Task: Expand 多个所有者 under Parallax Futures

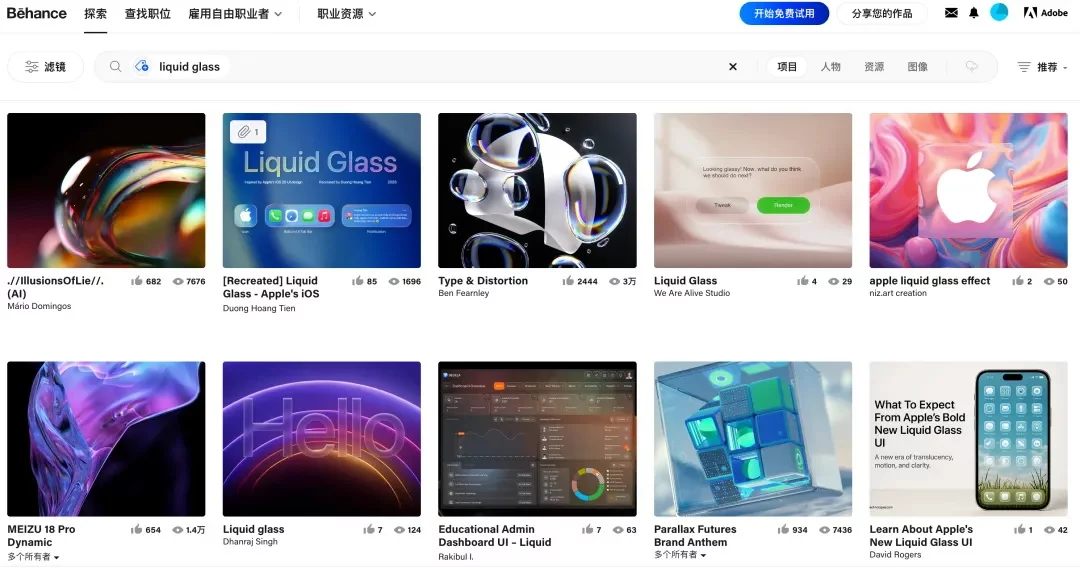Action: click(x=680, y=555)
